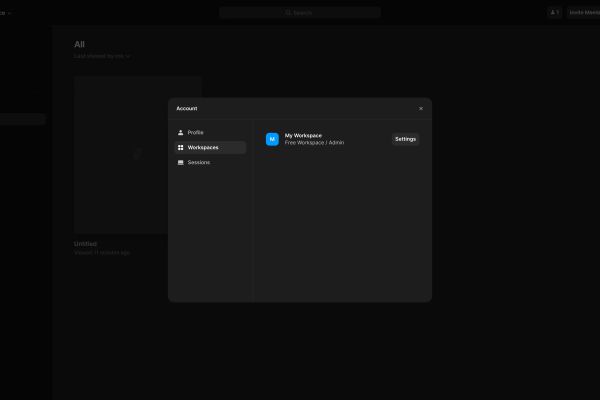This screenshot has height=400, width=600.
Task: Open the Profile section in Account dialog
Action: click(x=210, y=132)
